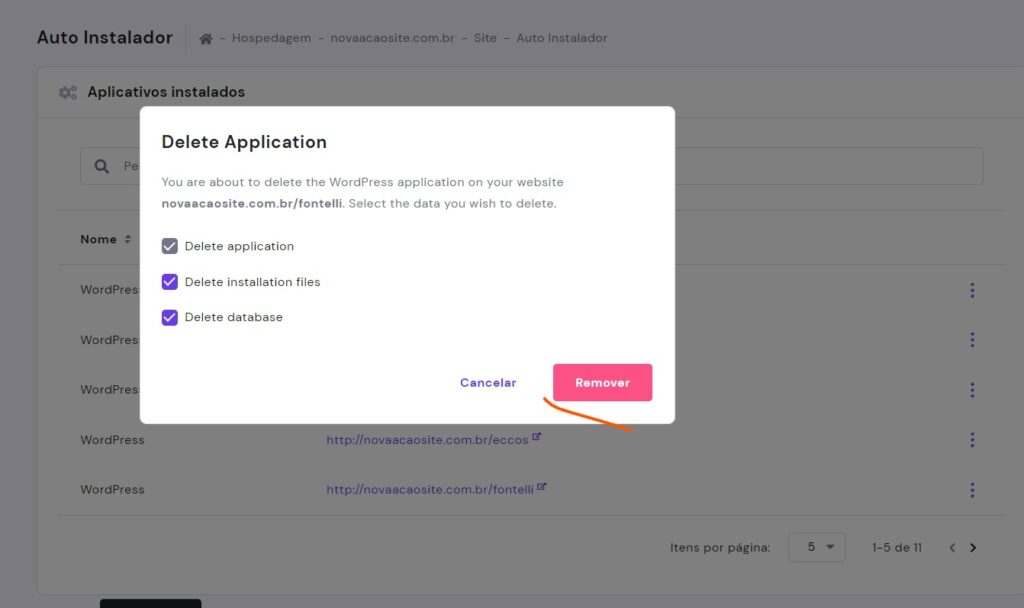
Task: Click the home icon in breadcrumb
Action: pyautogui.click(x=206, y=39)
